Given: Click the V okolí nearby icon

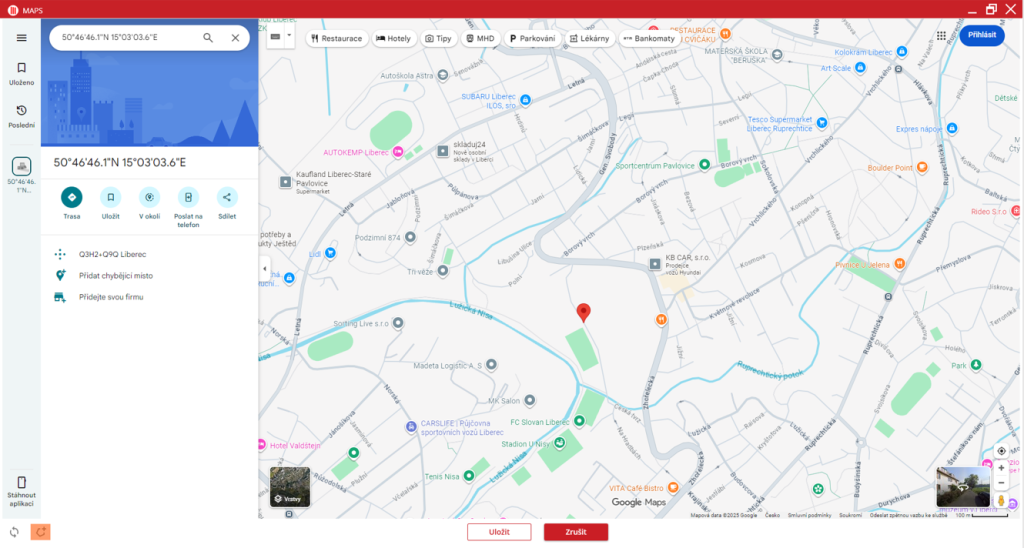Looking at the screenshot, I should click(149, 197).
